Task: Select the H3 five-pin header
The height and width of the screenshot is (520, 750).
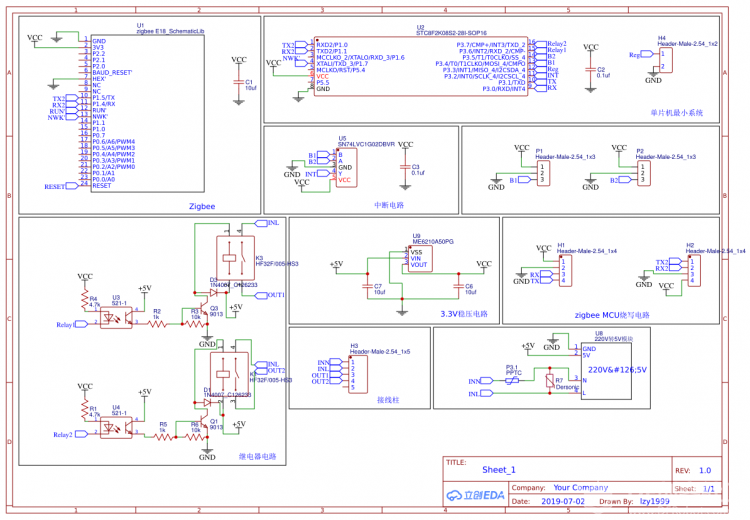Action: pos(358,375)
